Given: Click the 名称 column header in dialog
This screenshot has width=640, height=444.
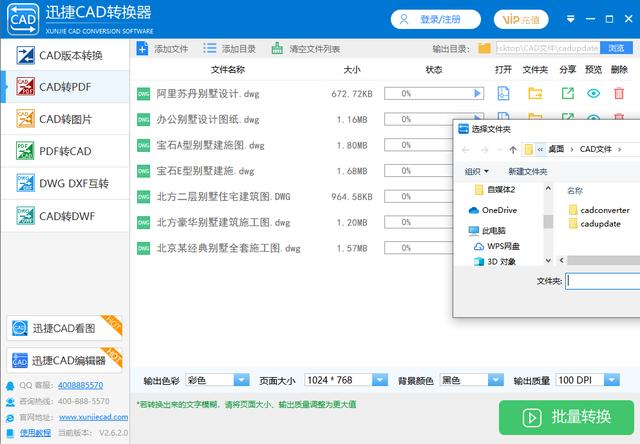Looking at the screenshot, I should pyautogui.click(x=575, y=191).
